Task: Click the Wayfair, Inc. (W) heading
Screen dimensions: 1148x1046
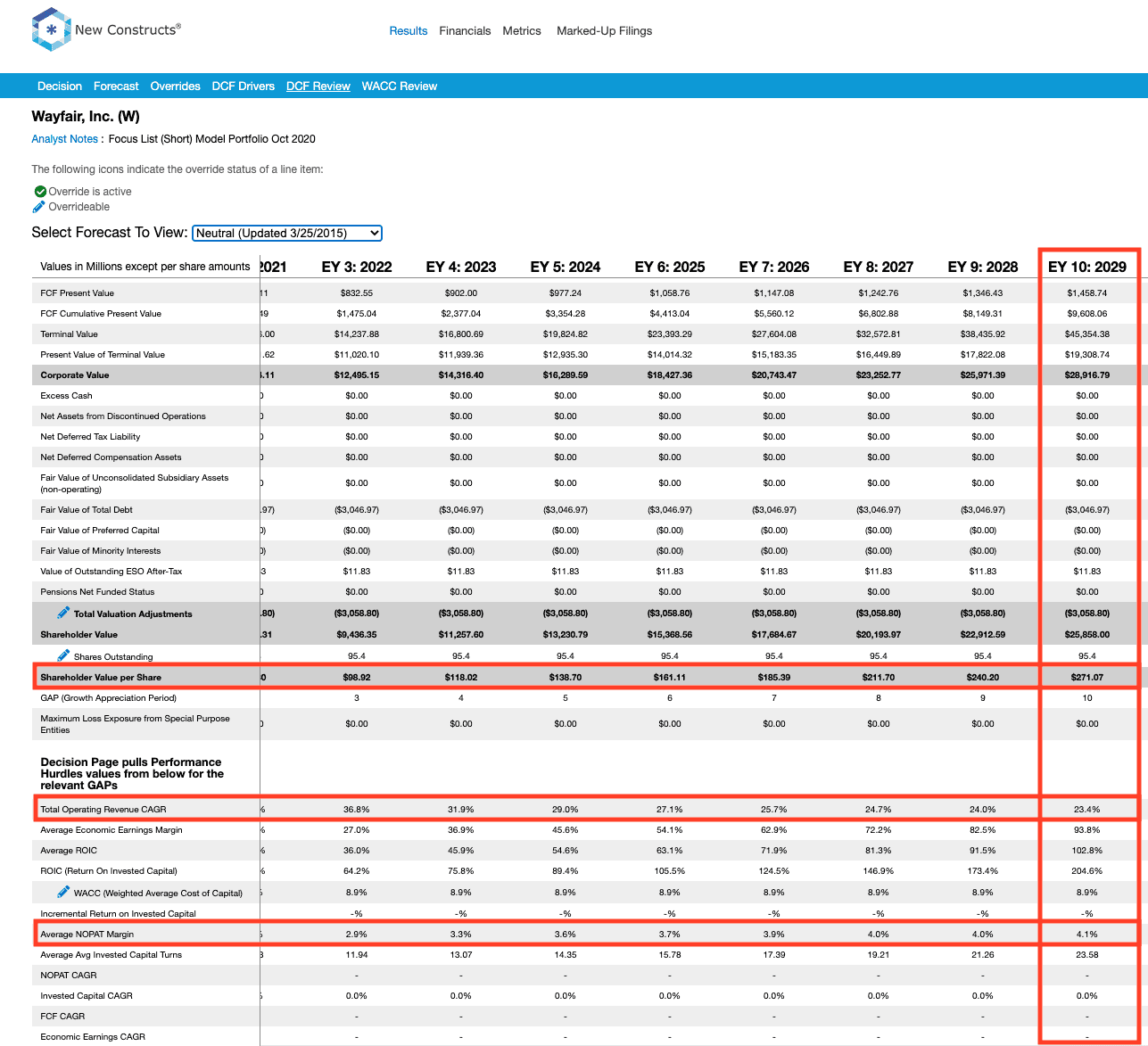Action: 86,116
